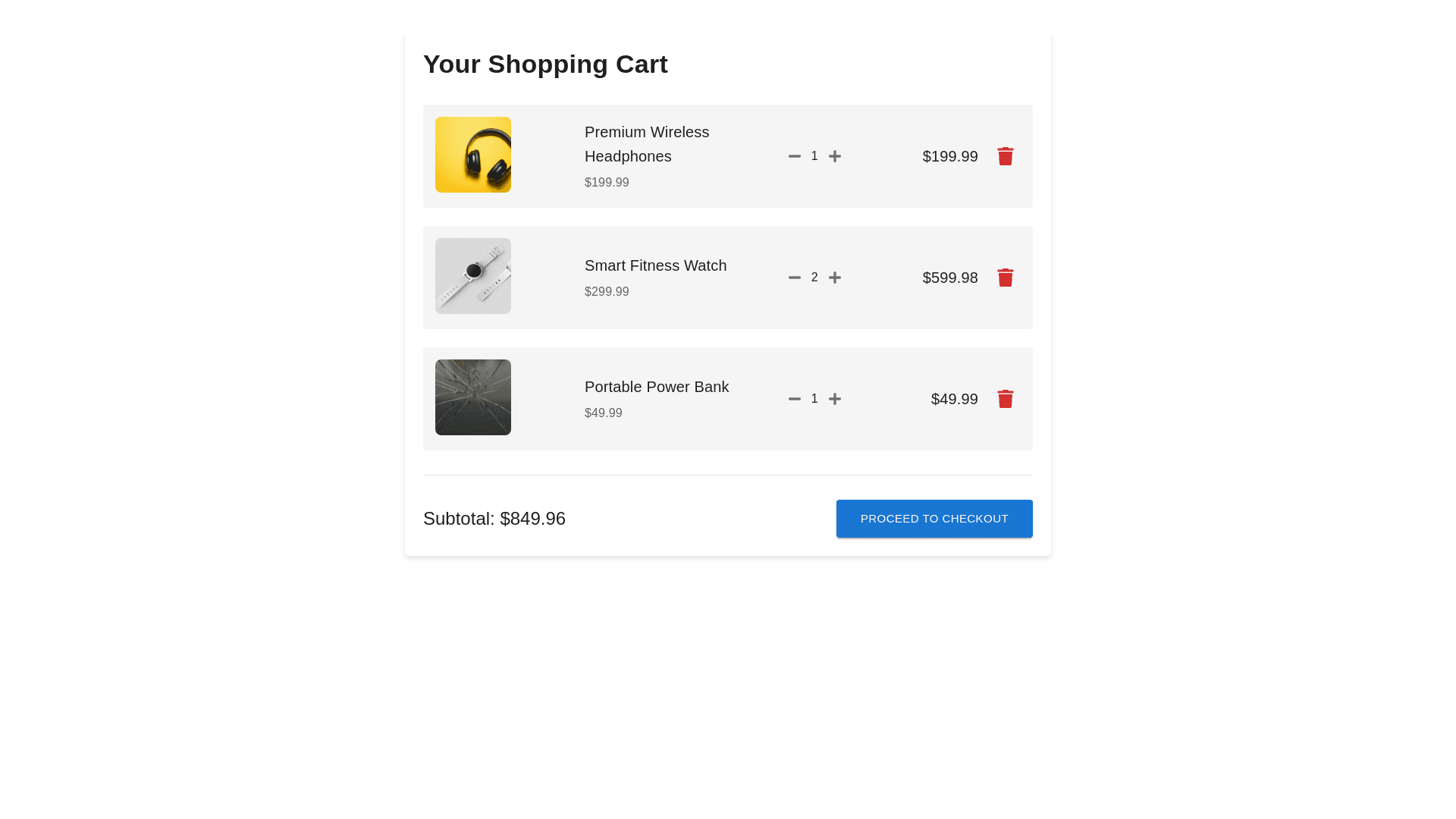
Task: Reduce Portable Power Bank quantity
Action: click(794, 399)
